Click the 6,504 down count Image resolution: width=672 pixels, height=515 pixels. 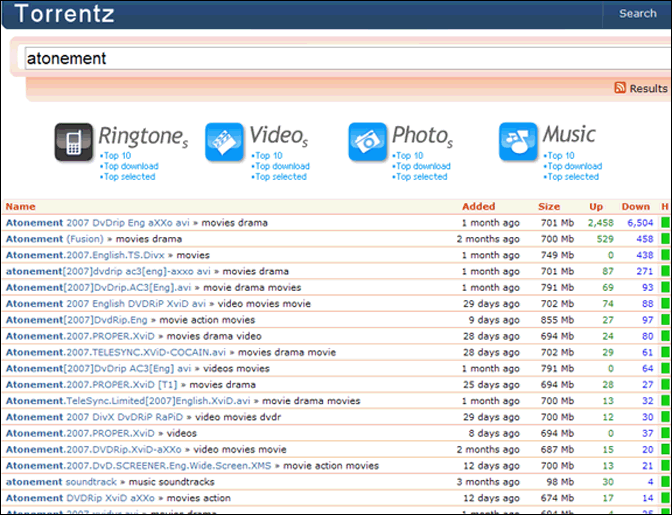pyautogui.click(x=640, y=223)
